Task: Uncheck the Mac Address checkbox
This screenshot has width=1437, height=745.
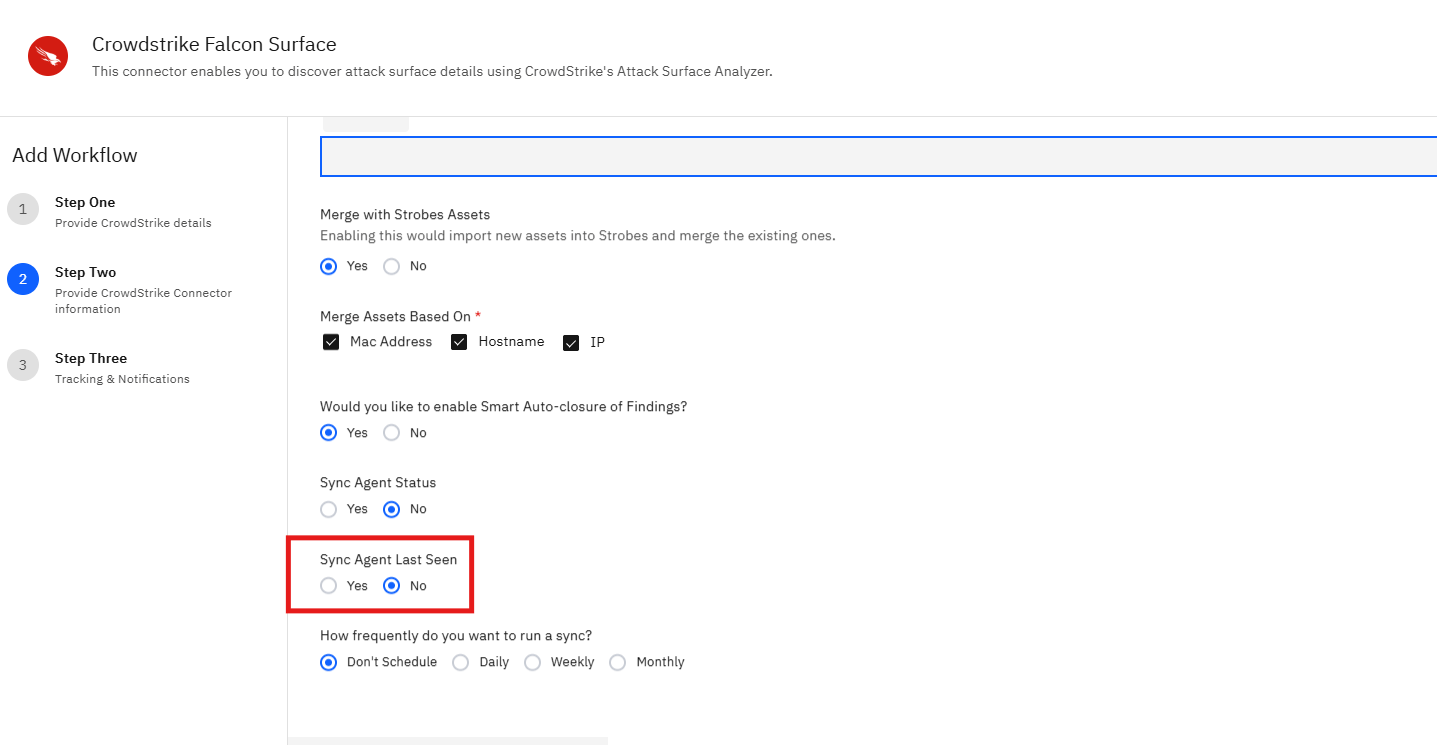Action: tap(331, 342)
